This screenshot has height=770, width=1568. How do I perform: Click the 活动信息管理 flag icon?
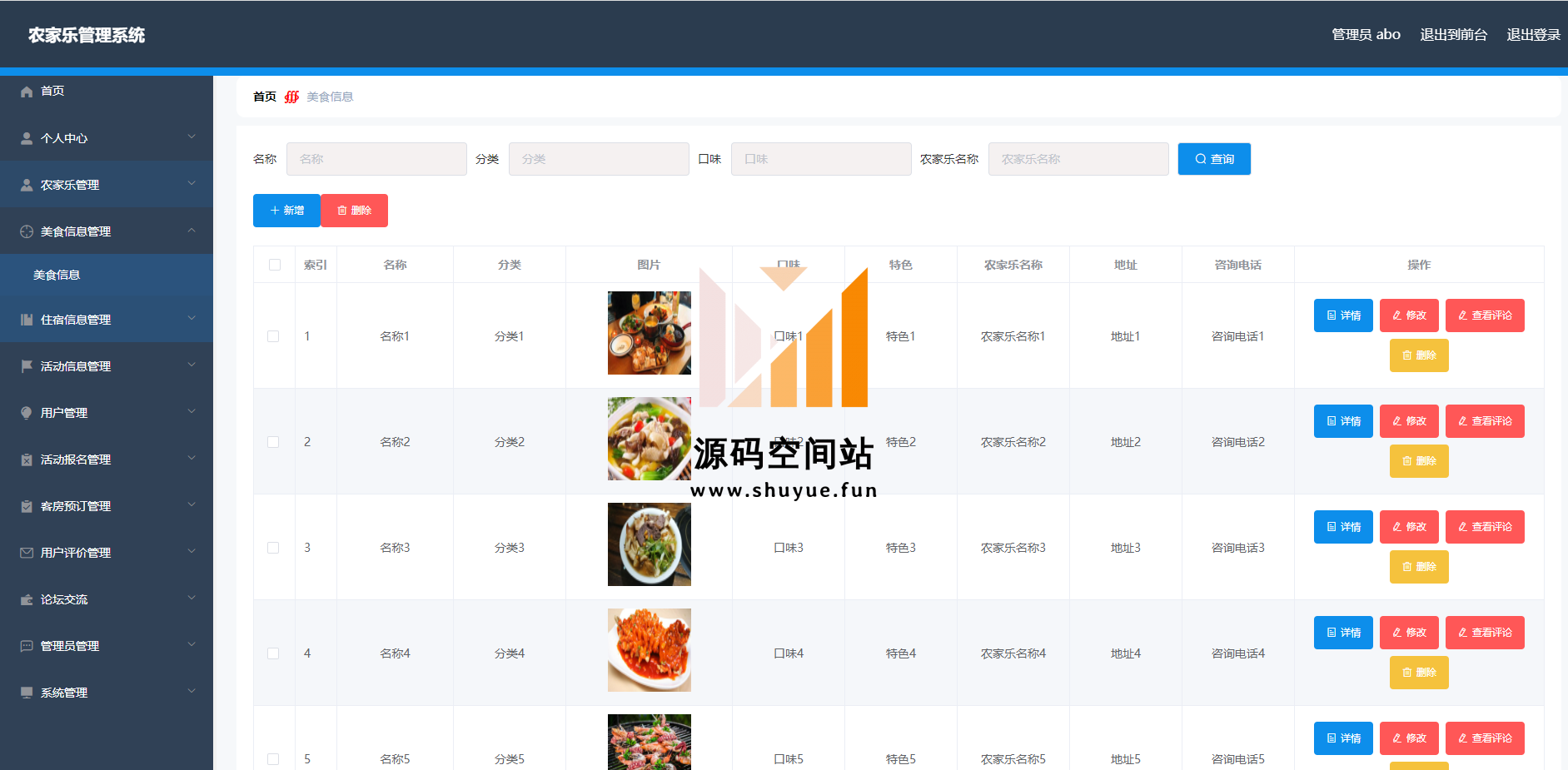point(27,366)
